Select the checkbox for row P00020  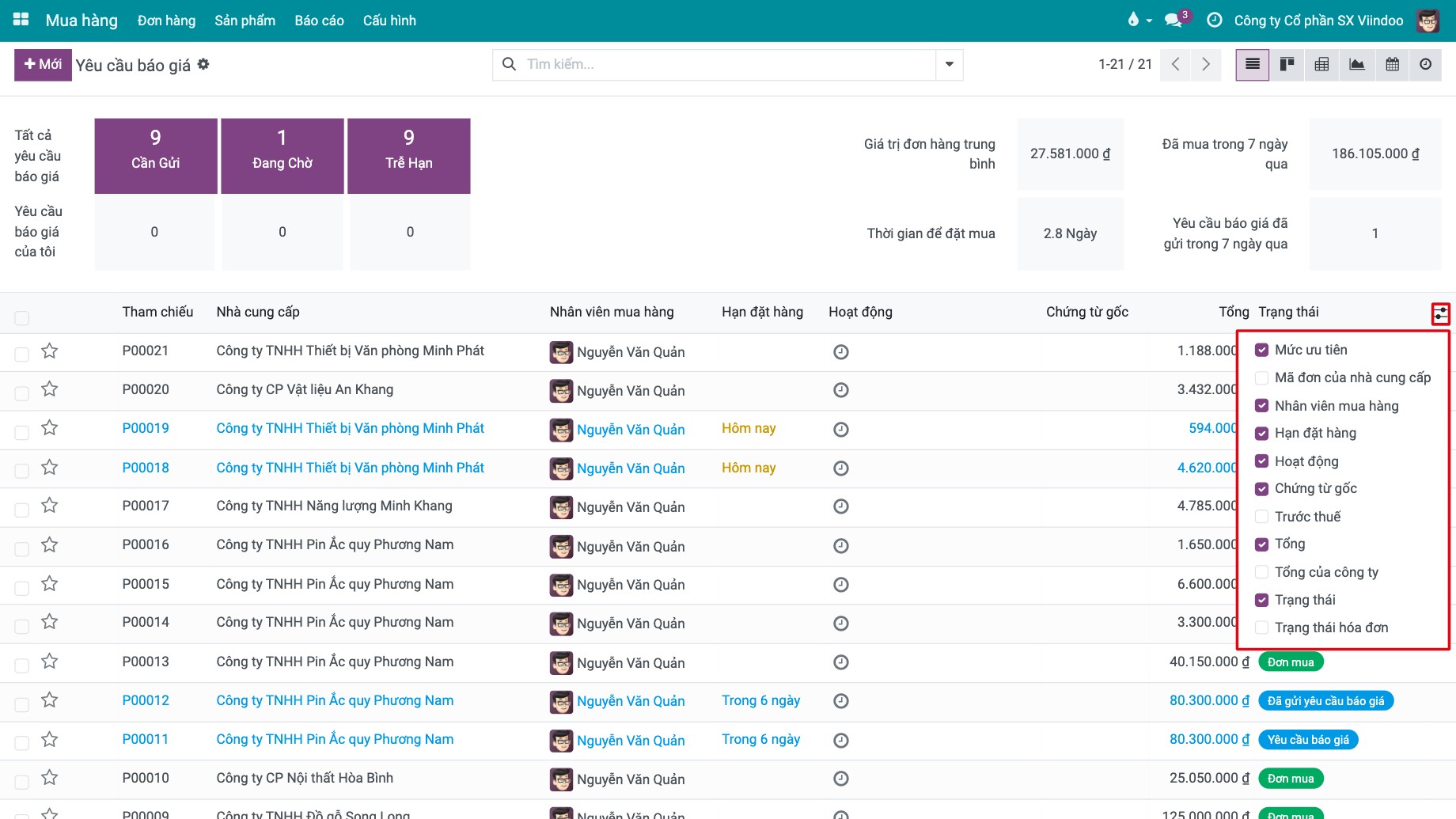pos(22,392)
